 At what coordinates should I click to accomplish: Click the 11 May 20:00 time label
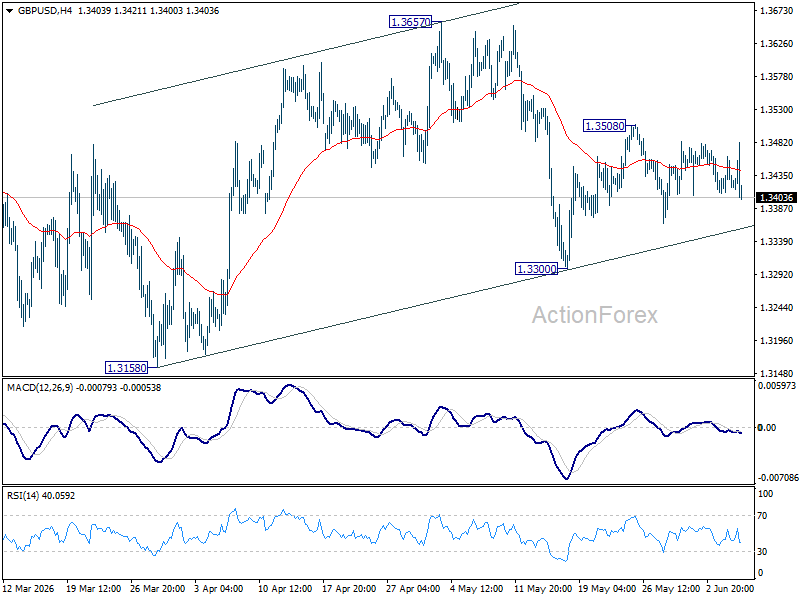(x=541, y=588)
